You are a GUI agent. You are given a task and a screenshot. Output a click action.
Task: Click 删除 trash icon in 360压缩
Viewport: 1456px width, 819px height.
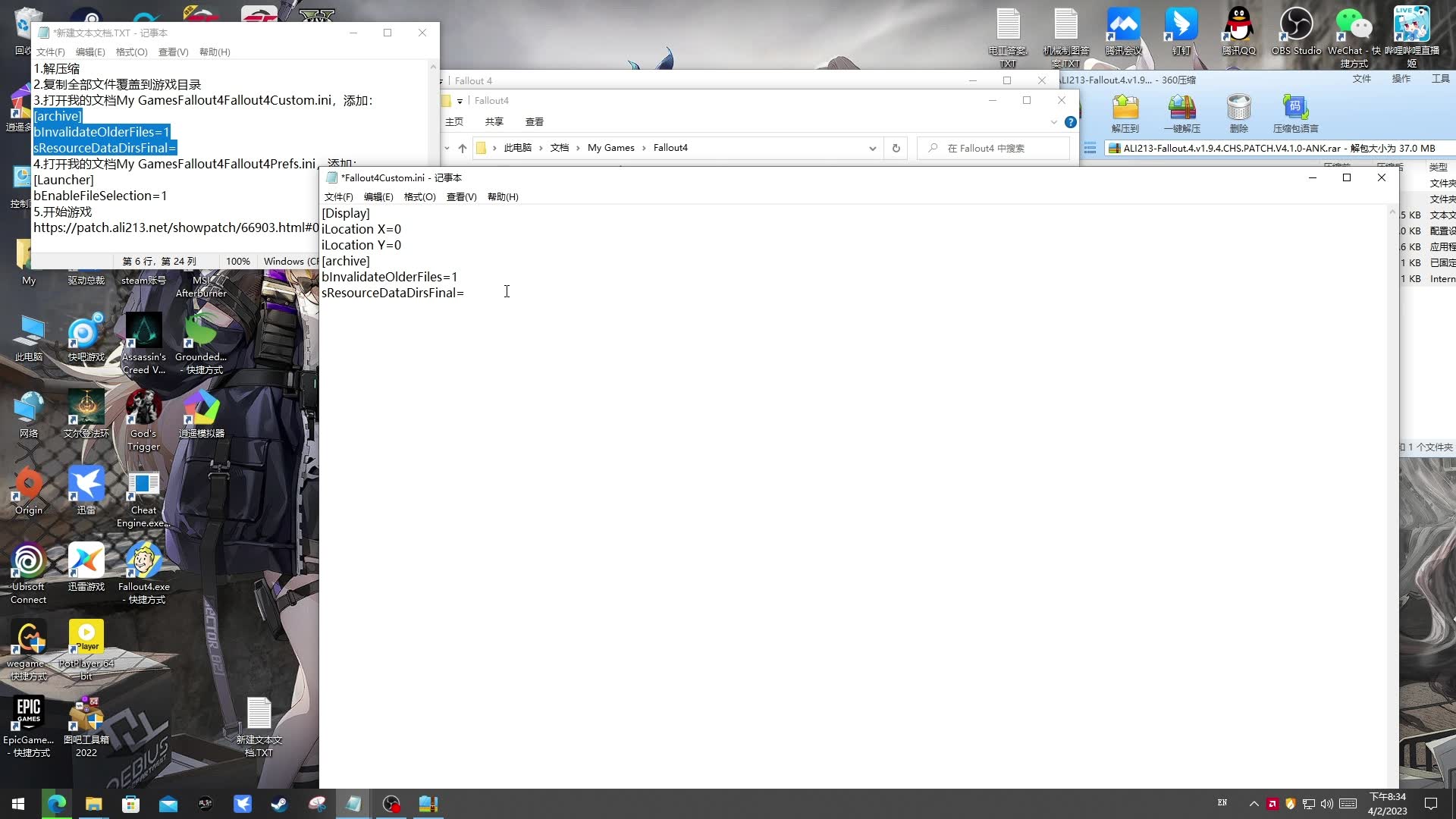pos(1239,114)
